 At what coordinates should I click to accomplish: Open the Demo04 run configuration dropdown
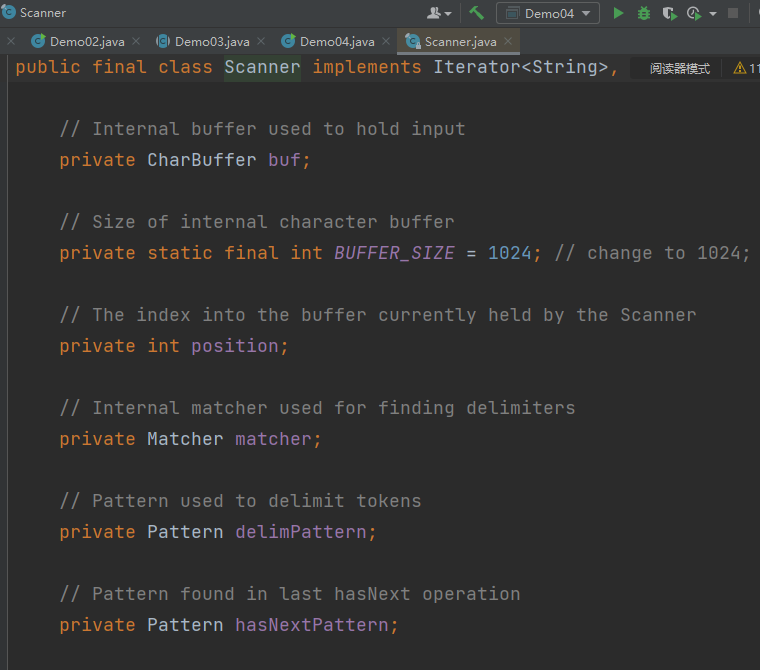548,13
